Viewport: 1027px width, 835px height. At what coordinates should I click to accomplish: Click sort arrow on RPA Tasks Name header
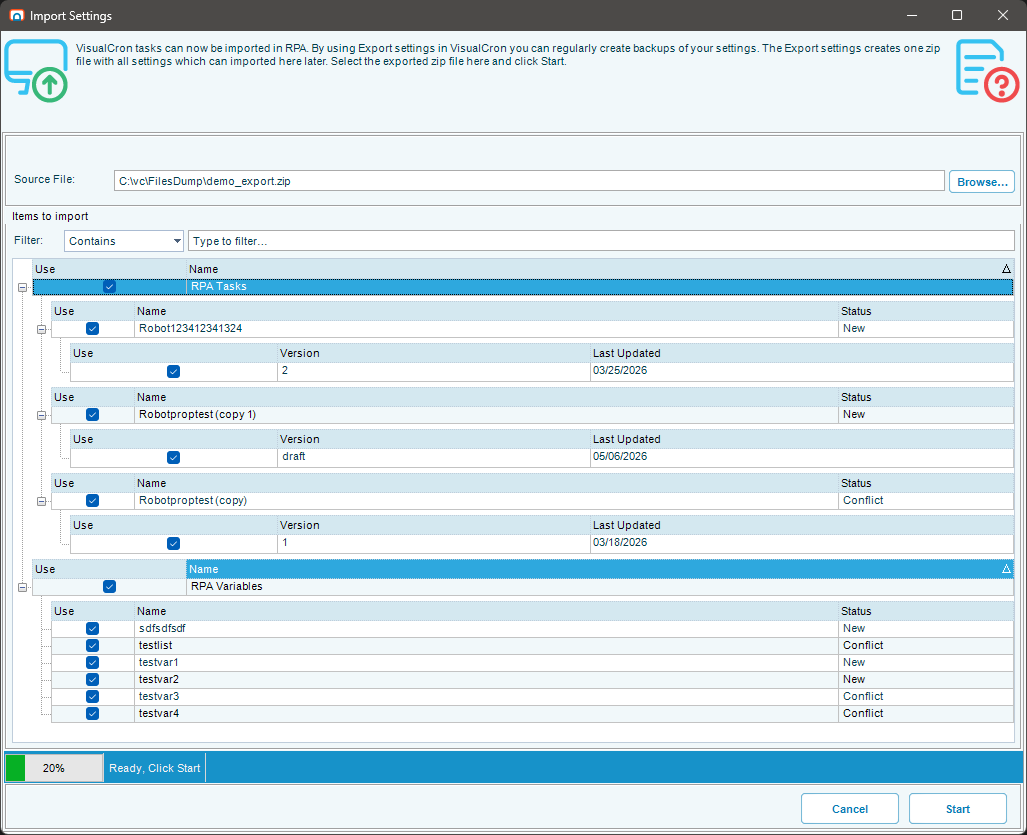click(x=1006, y=269)
